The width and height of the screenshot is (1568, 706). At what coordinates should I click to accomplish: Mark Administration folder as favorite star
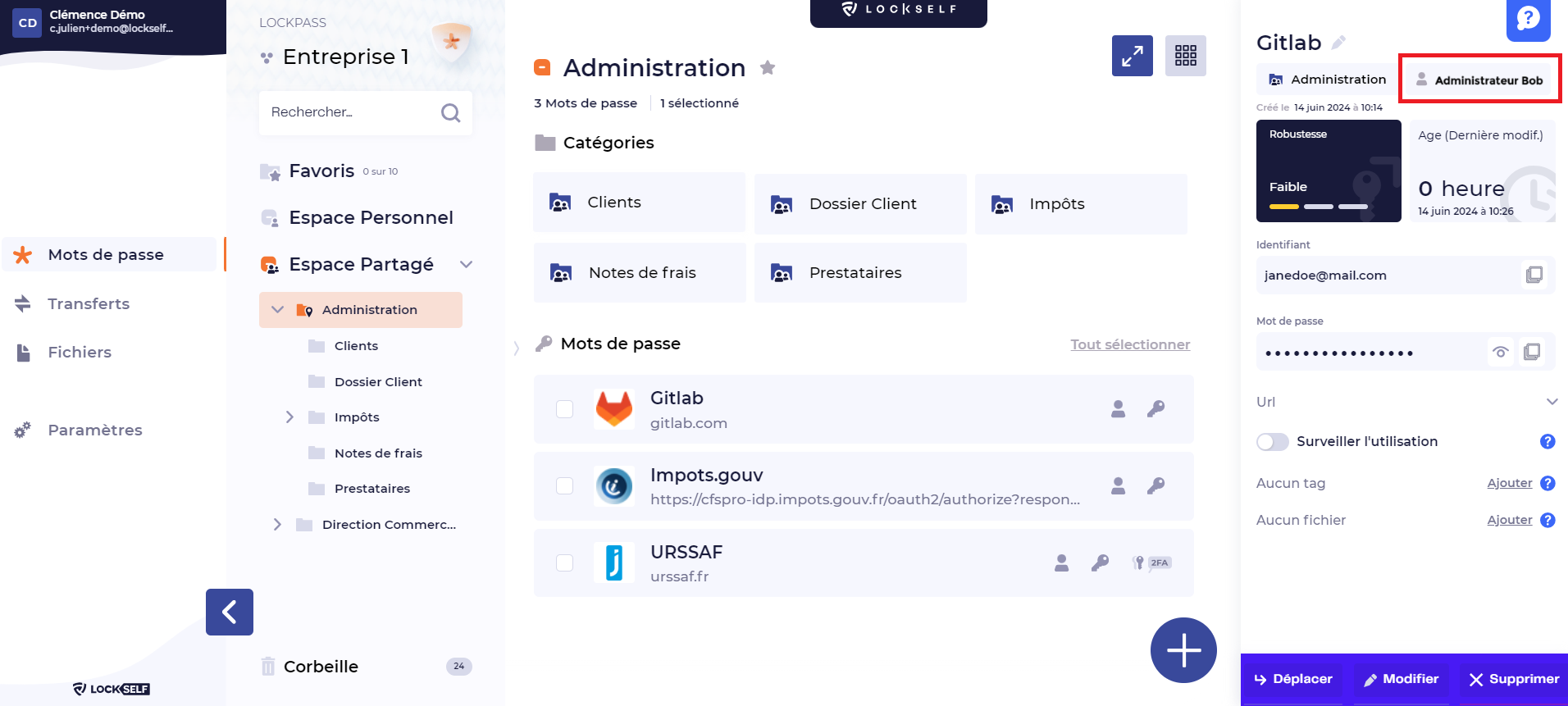pyautogui.click(x=768, y=68)
